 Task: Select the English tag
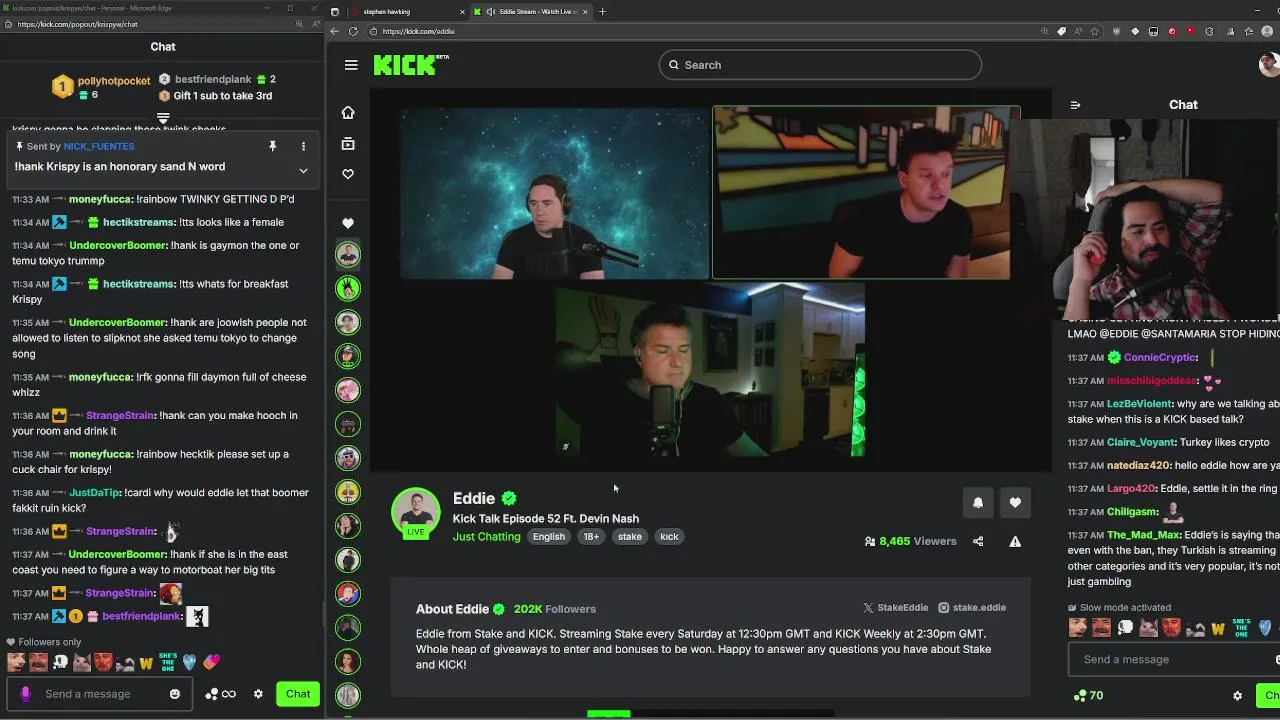click(548, 537)
